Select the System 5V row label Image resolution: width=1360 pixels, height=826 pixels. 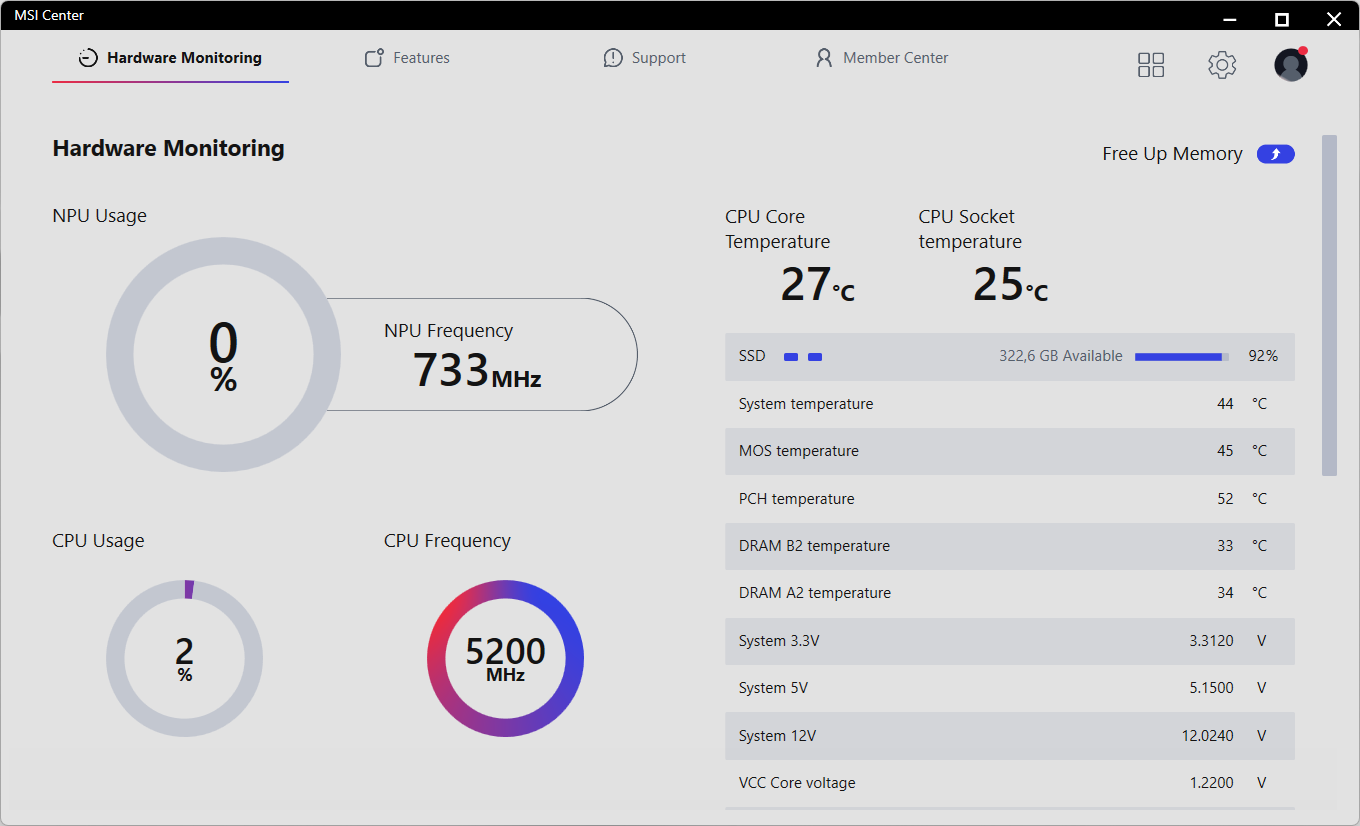(773, 688)
